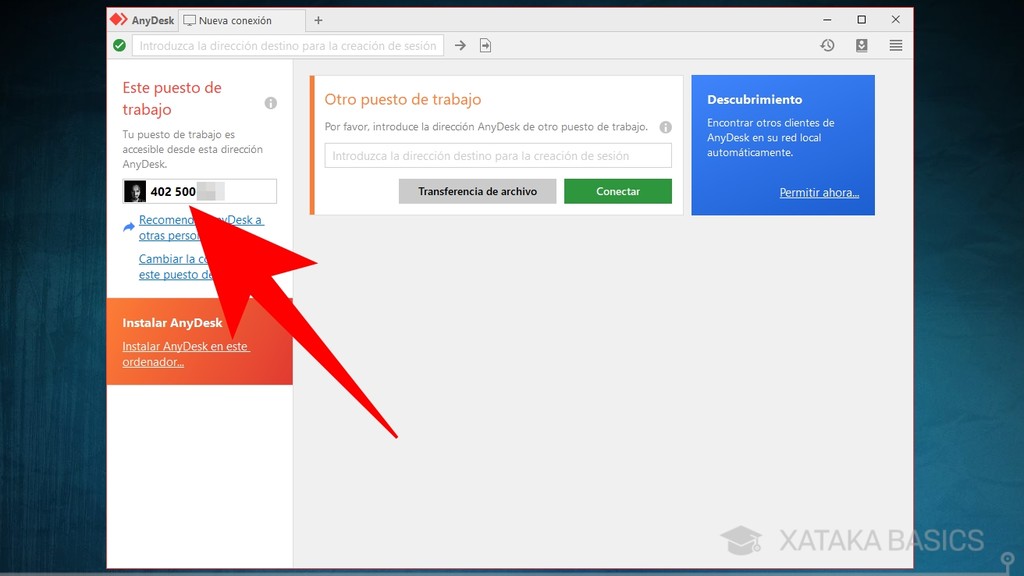Maximize the AnyDesk window

tap(861, 20)
